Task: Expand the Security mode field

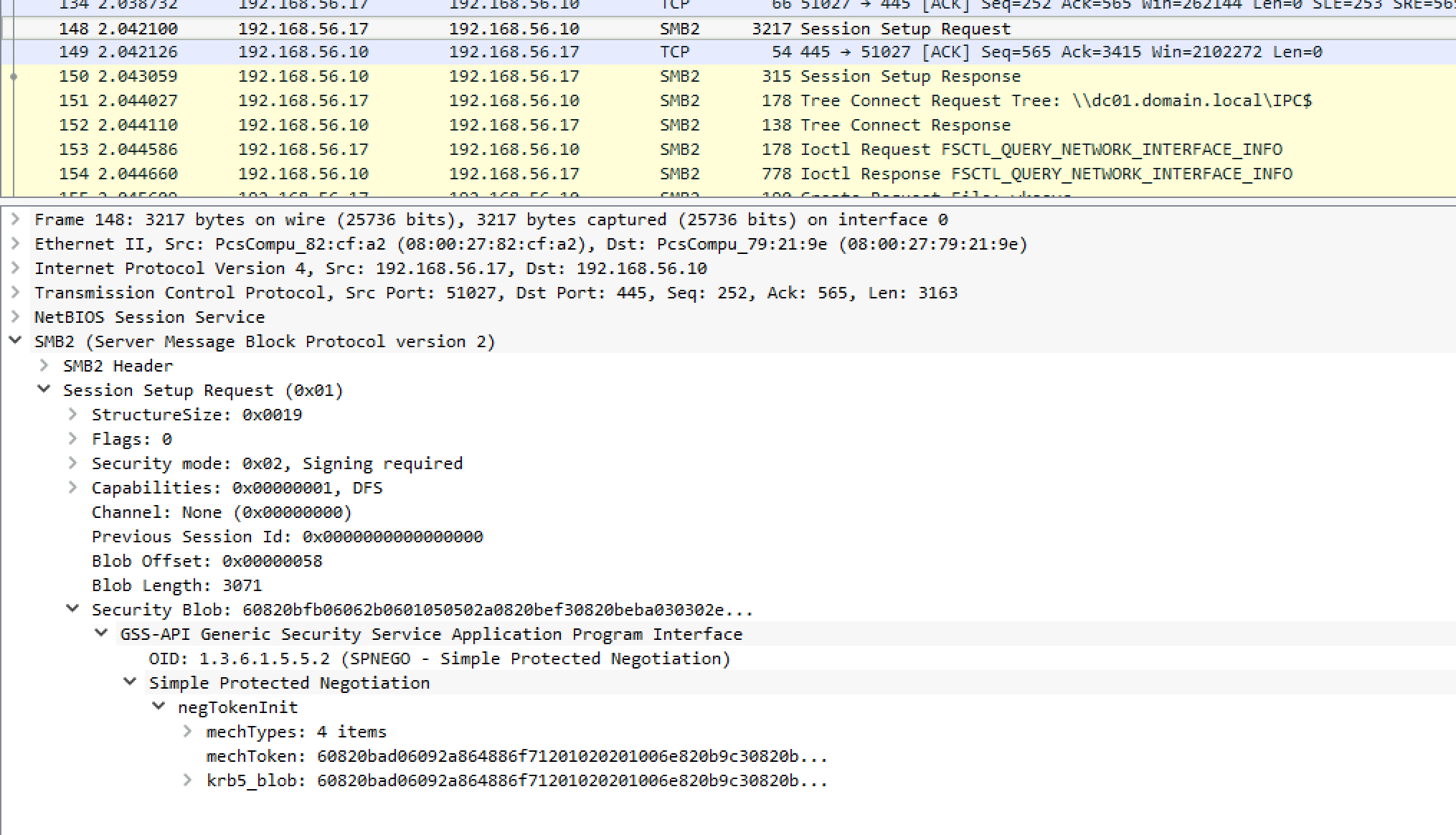Action: pos(72,463)
